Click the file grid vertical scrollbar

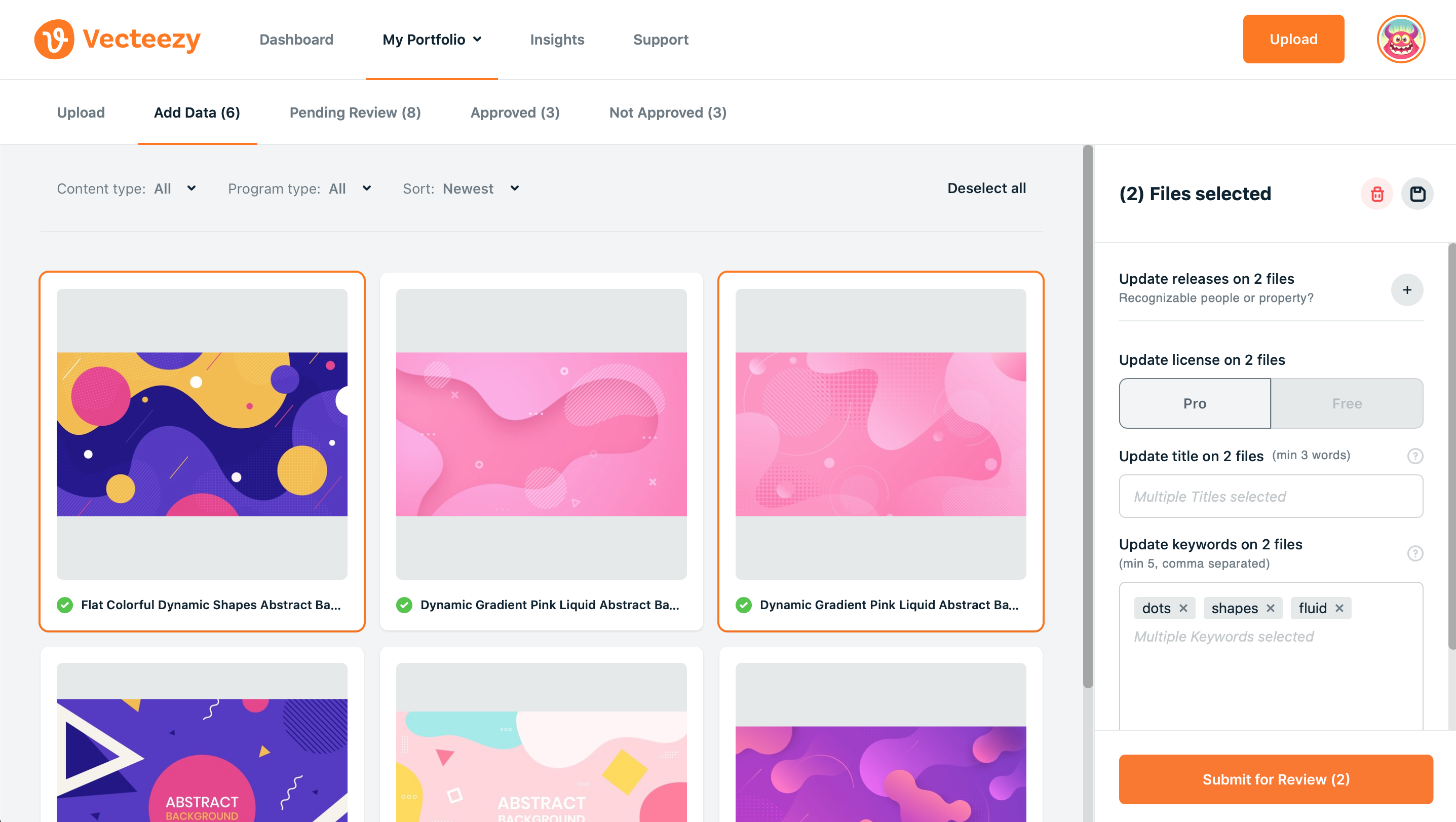tap(1088, 417)
